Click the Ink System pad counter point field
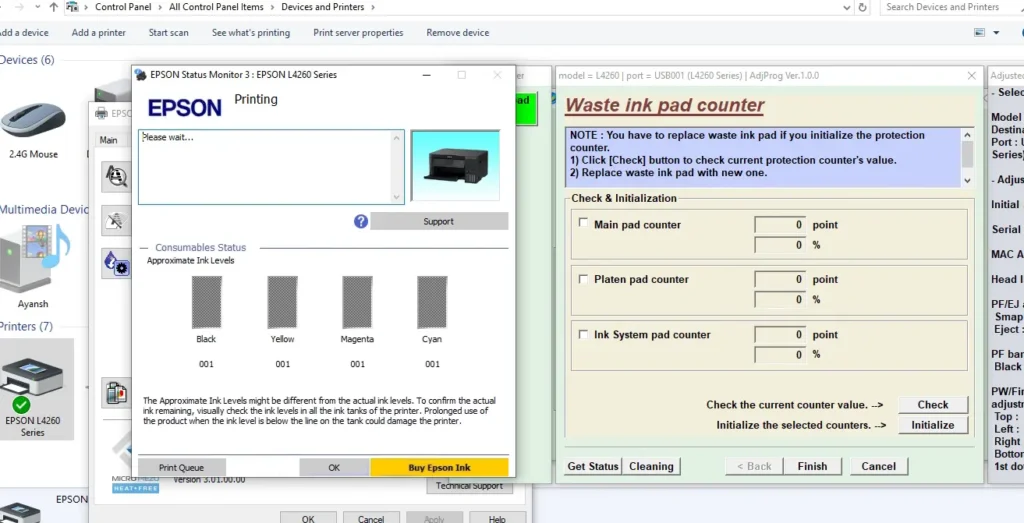 tap(780, 334)
